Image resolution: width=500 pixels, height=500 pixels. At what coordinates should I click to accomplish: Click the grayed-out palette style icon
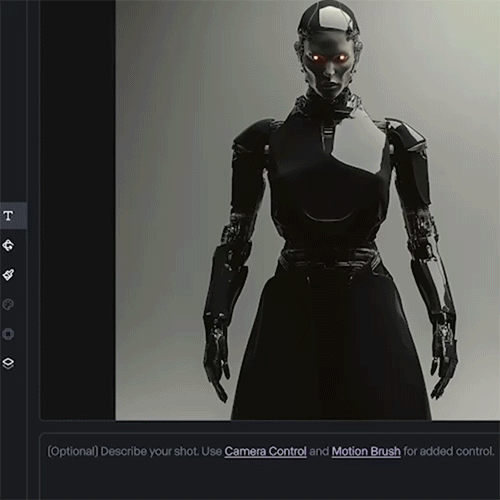8,304
